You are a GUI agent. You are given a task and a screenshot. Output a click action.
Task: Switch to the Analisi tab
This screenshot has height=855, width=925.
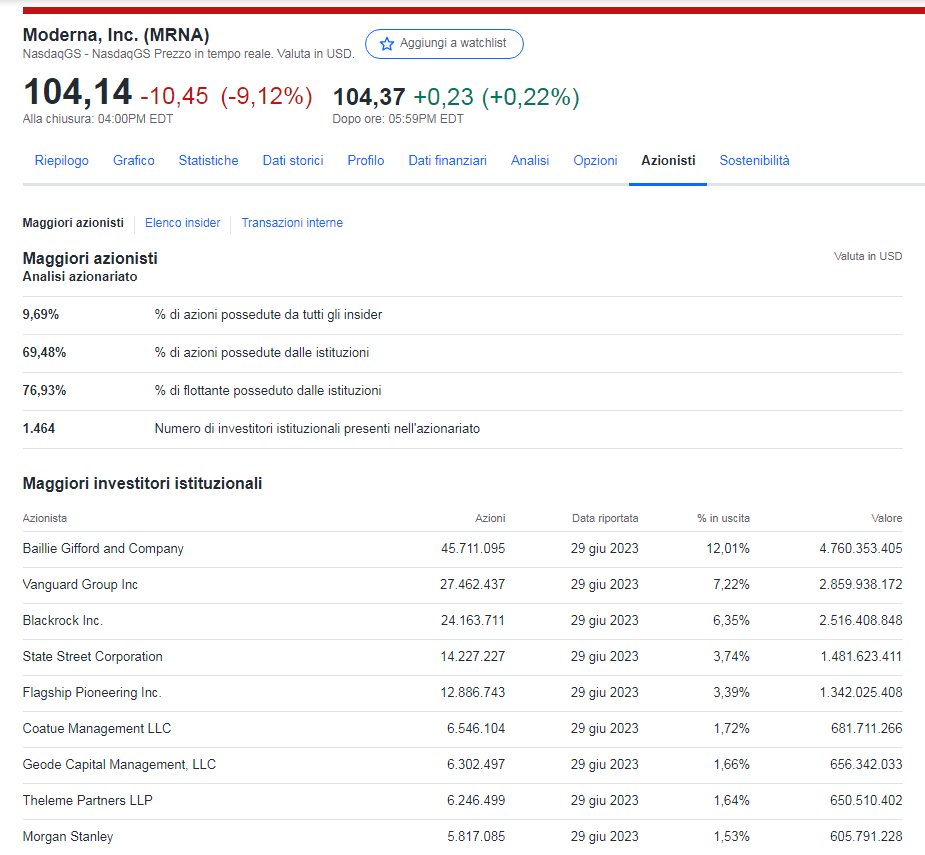click(530, 160)
